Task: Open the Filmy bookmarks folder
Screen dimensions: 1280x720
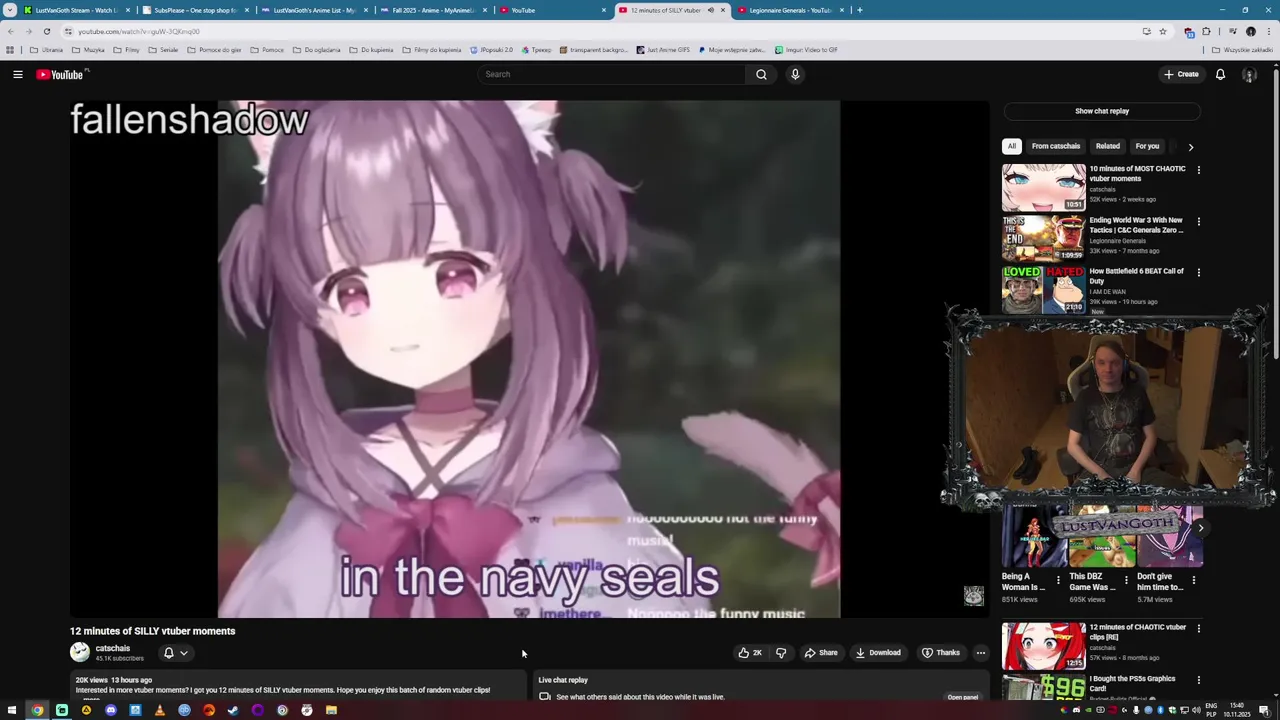Action: click(x=127, y=49)
